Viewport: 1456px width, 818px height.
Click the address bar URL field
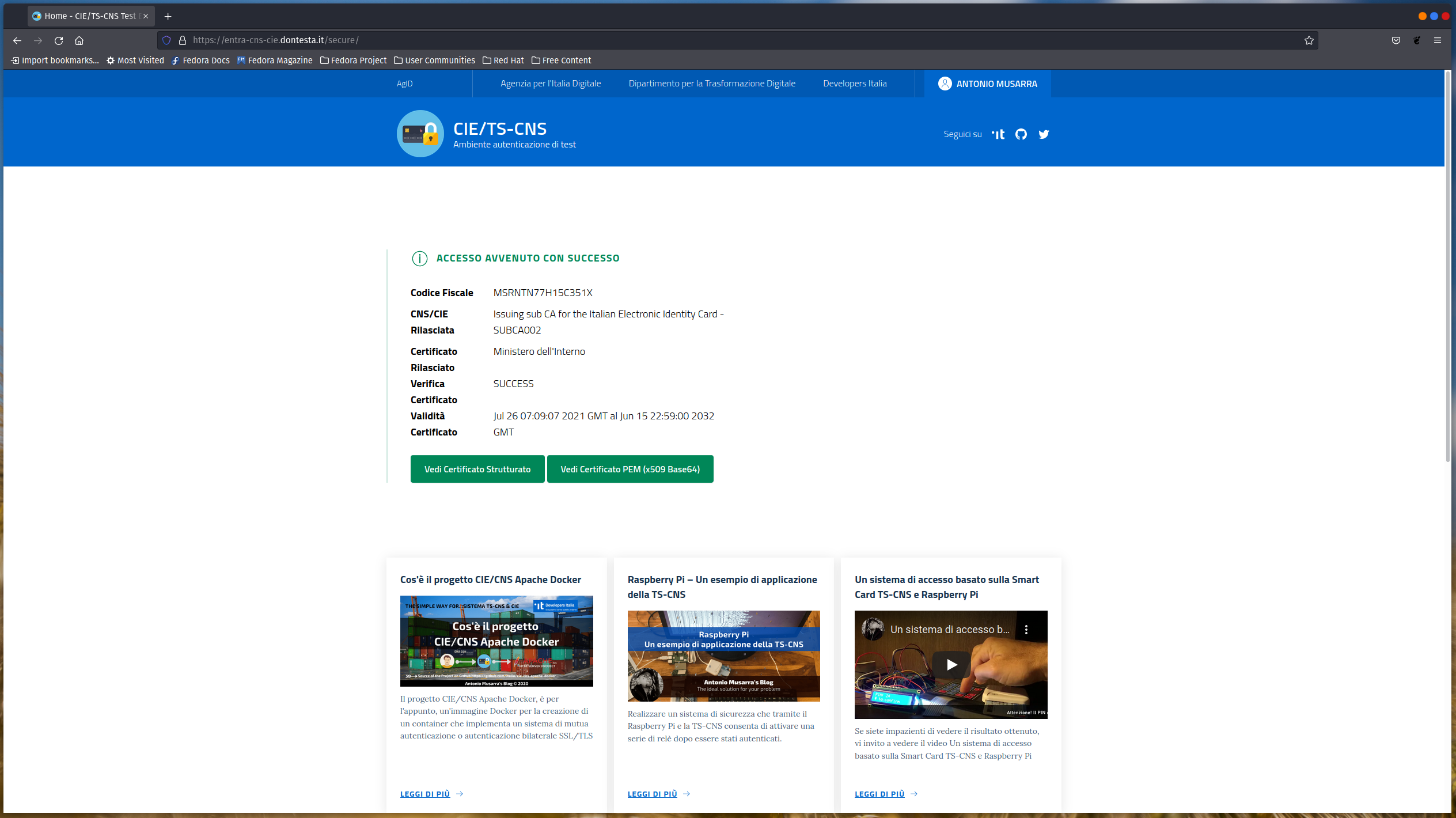coord(691,40)
